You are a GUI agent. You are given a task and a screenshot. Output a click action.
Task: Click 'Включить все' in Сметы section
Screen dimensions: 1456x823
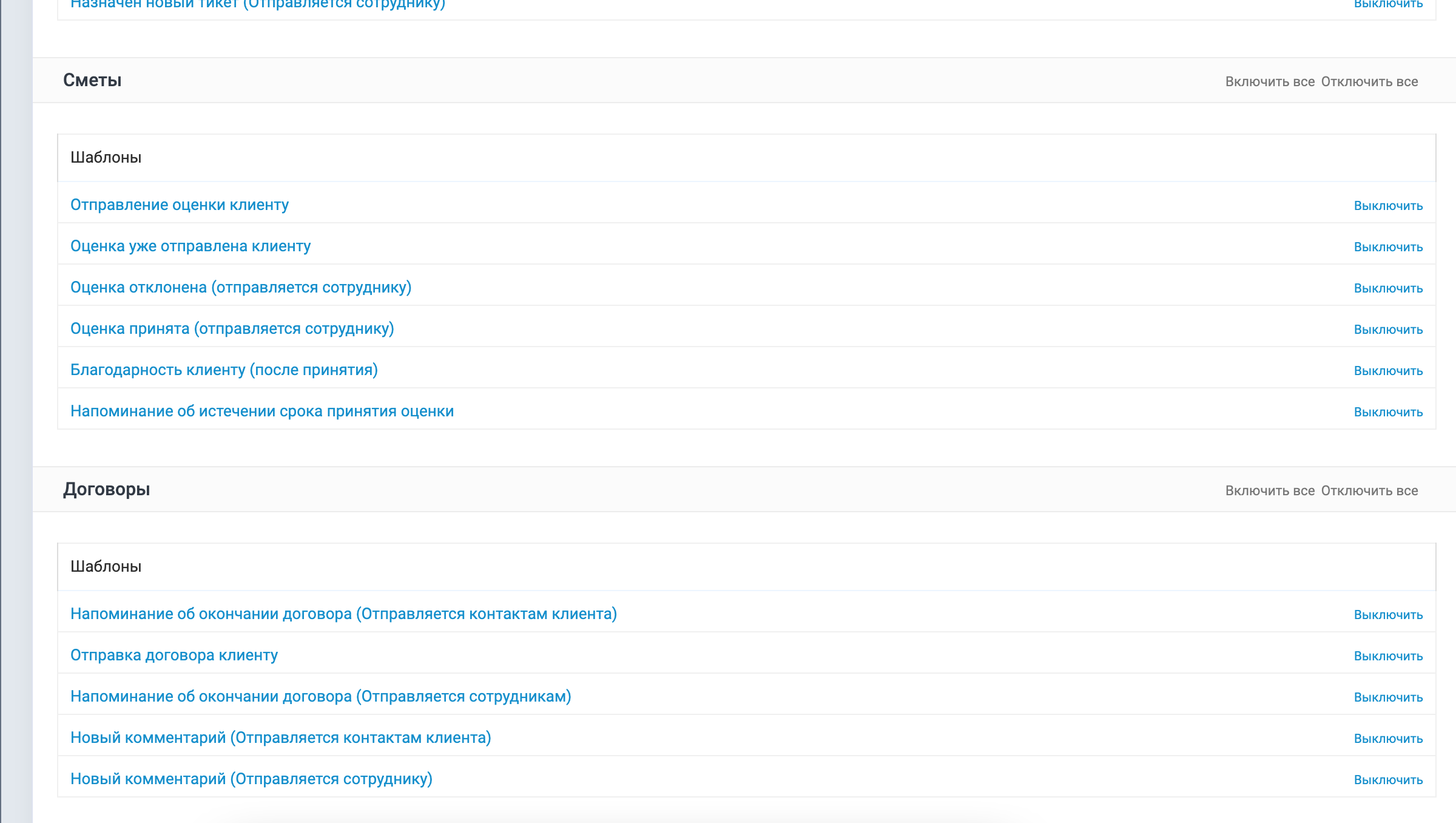[x=1270, y=82]
